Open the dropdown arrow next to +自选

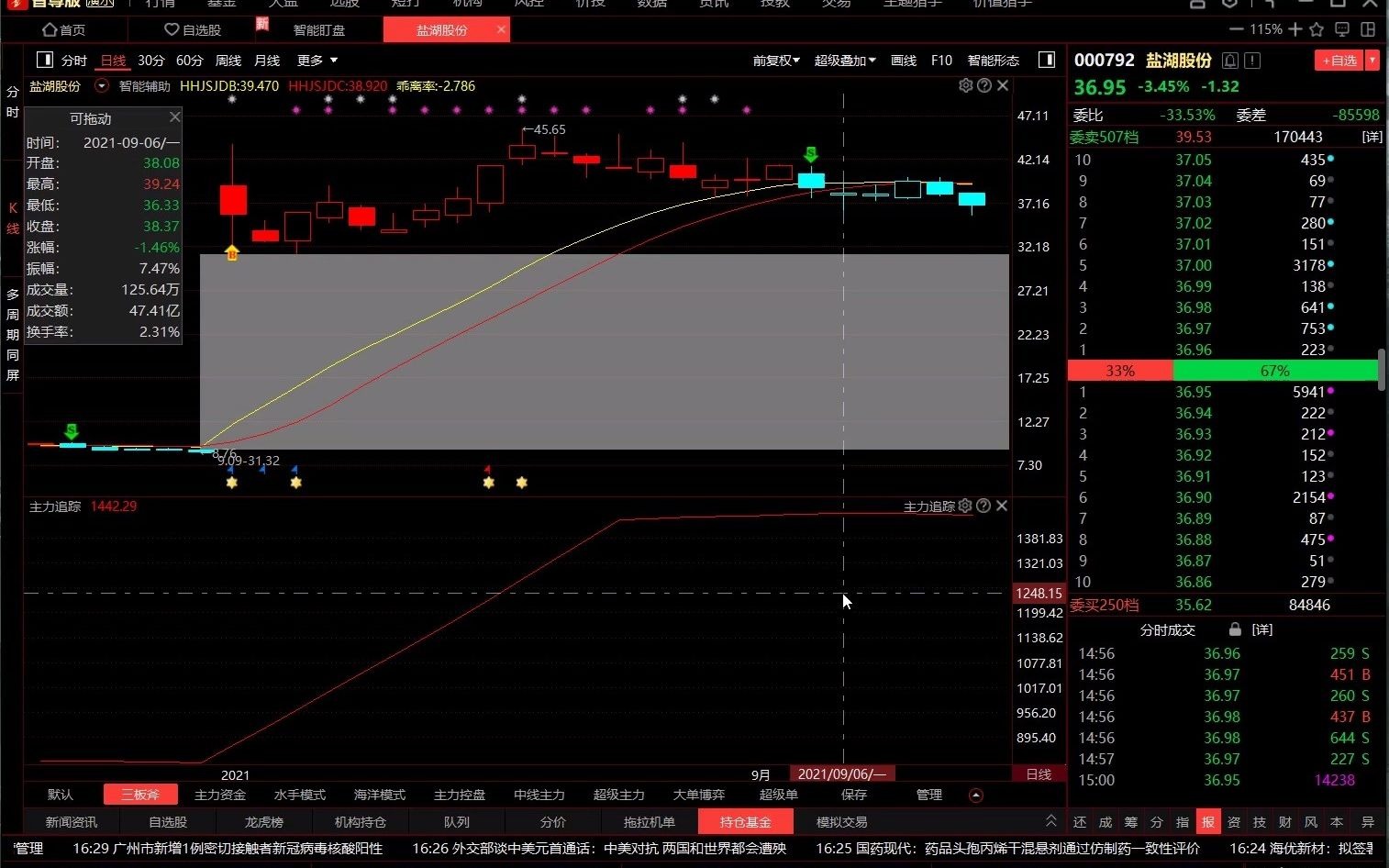1372,61
